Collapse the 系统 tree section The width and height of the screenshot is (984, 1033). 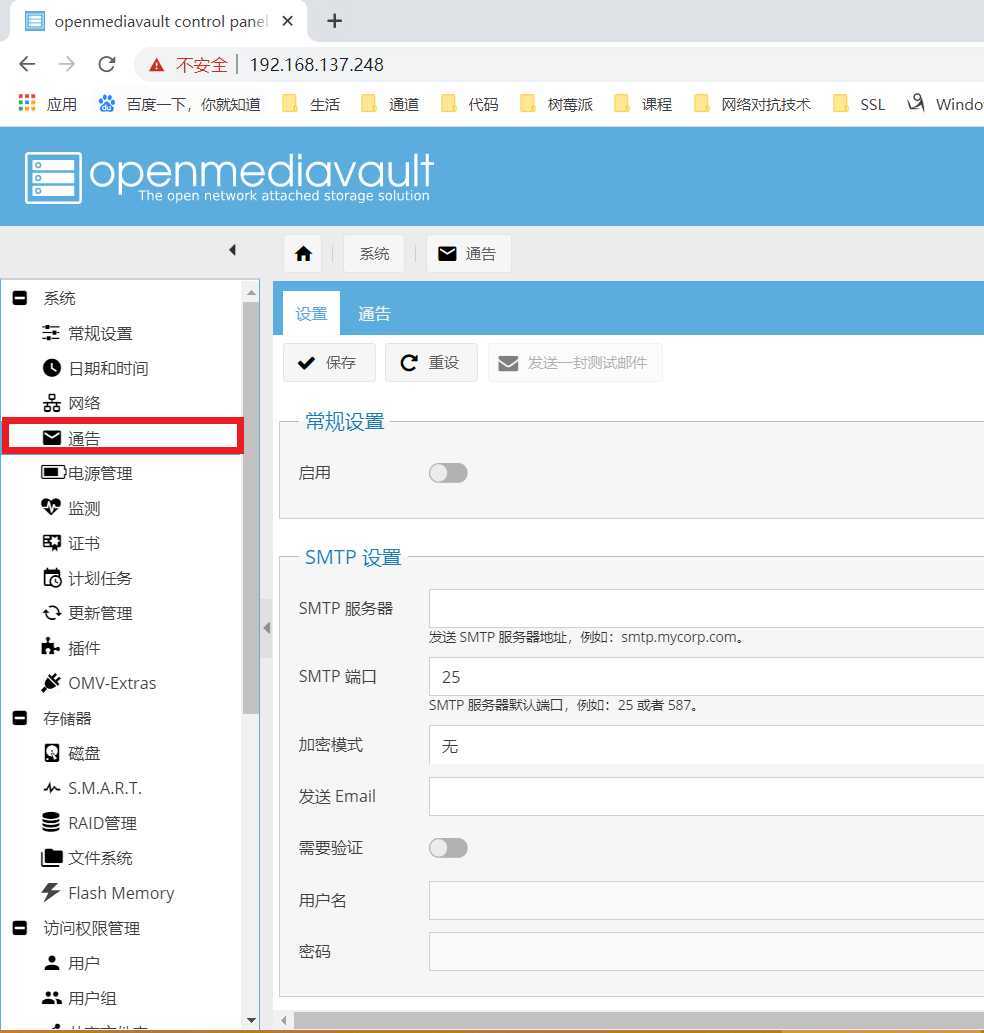point(20,298)
